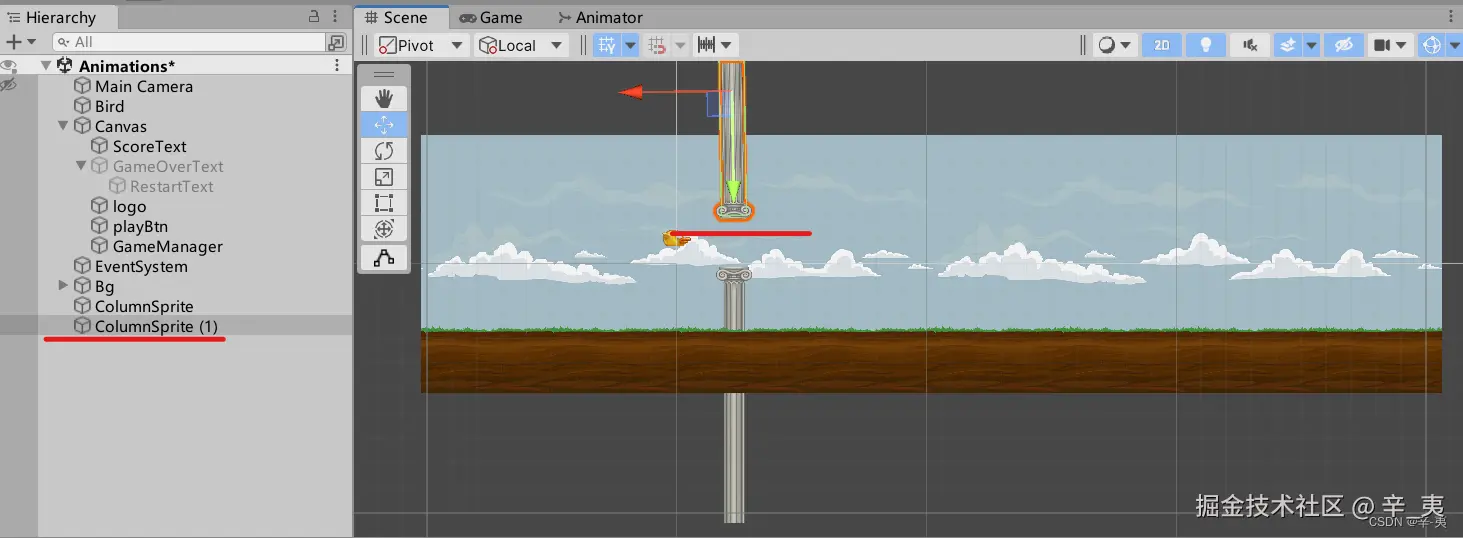This screenshot has width=1463, height=538.
Task: Toggle scene lighting
Action: 1206,45
